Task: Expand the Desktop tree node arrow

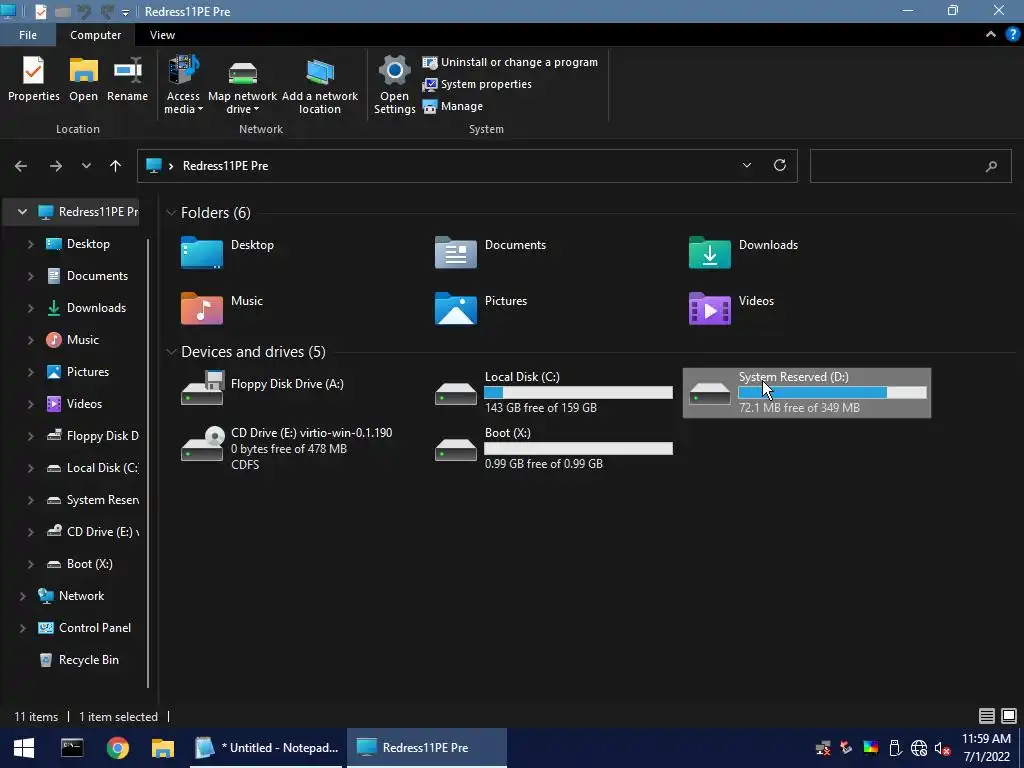Action: coord(30,244)
